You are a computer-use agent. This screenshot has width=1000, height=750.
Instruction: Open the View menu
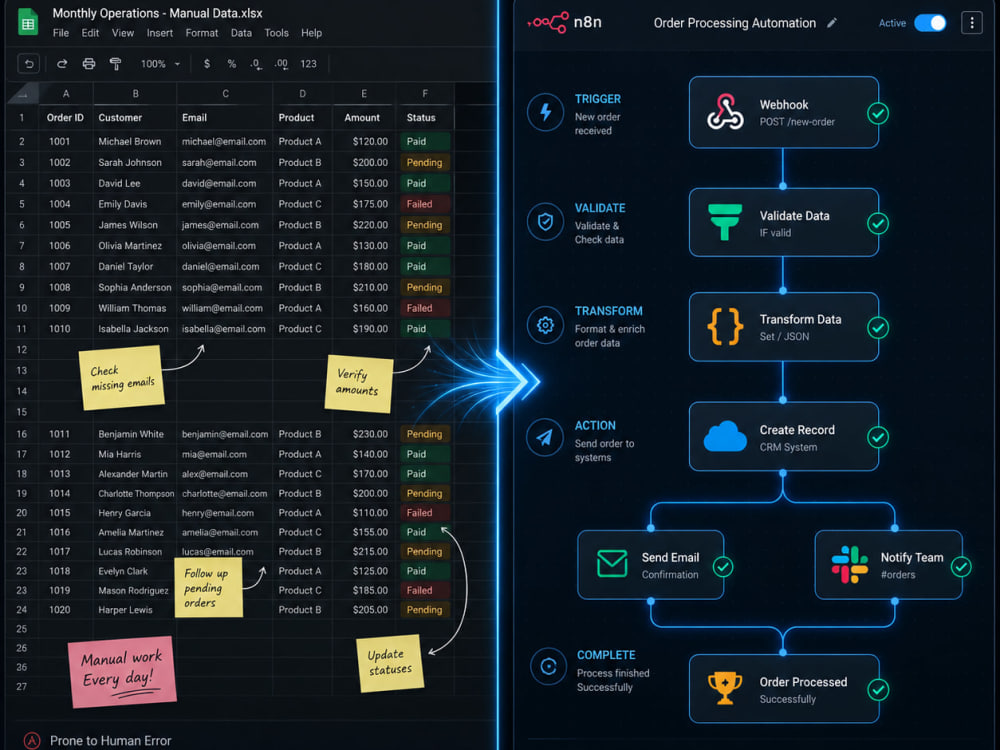coord(122,33)
